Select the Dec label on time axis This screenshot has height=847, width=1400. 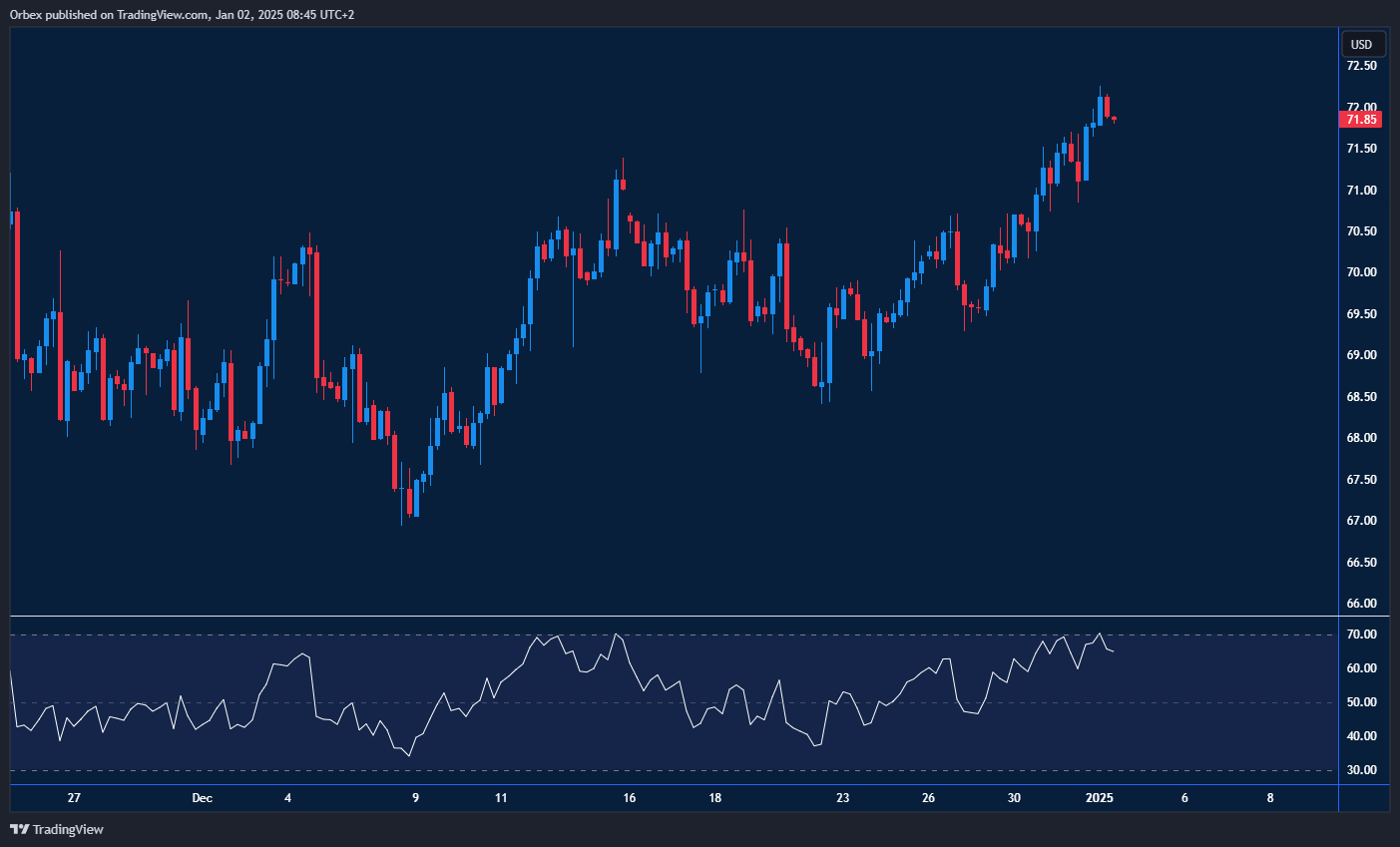click(x=203, y=798)
